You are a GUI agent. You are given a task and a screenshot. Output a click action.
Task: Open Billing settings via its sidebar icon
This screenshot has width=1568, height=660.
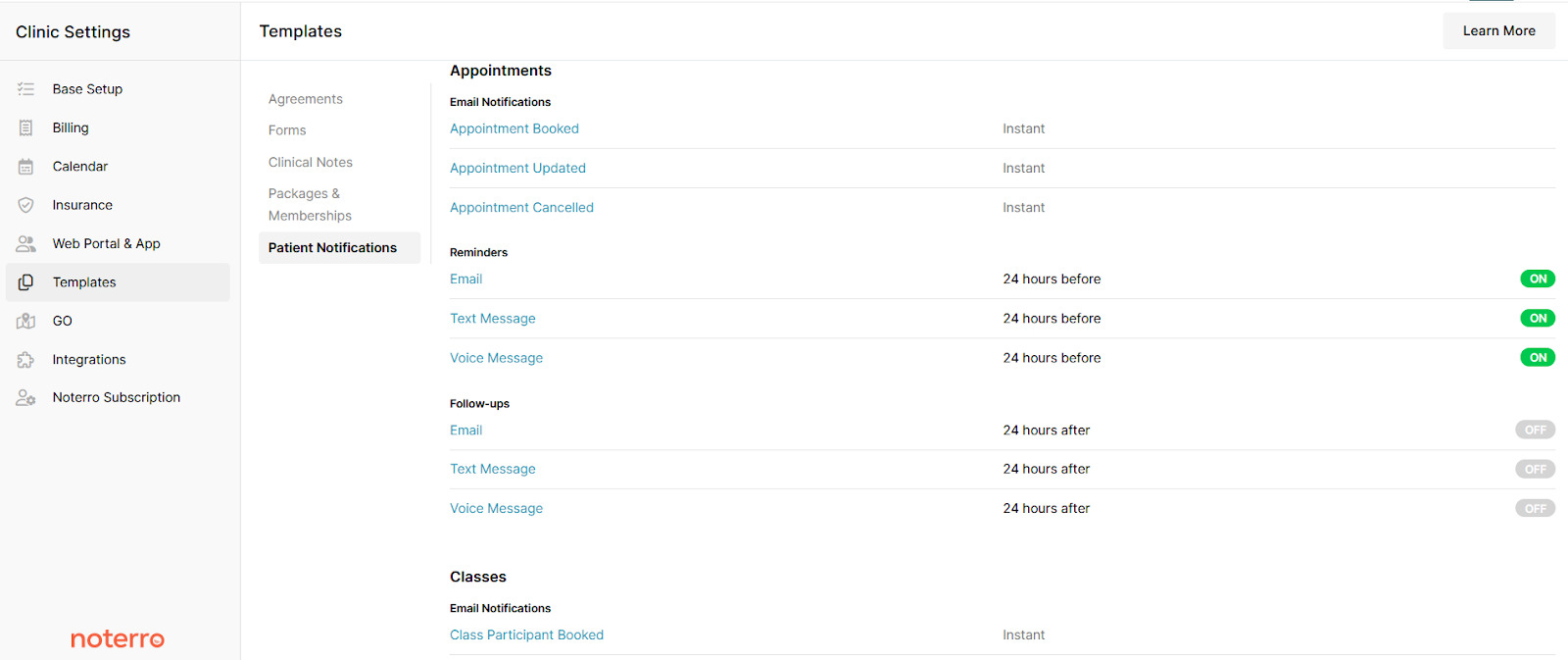pyautogui.click(x=25, y=127)
